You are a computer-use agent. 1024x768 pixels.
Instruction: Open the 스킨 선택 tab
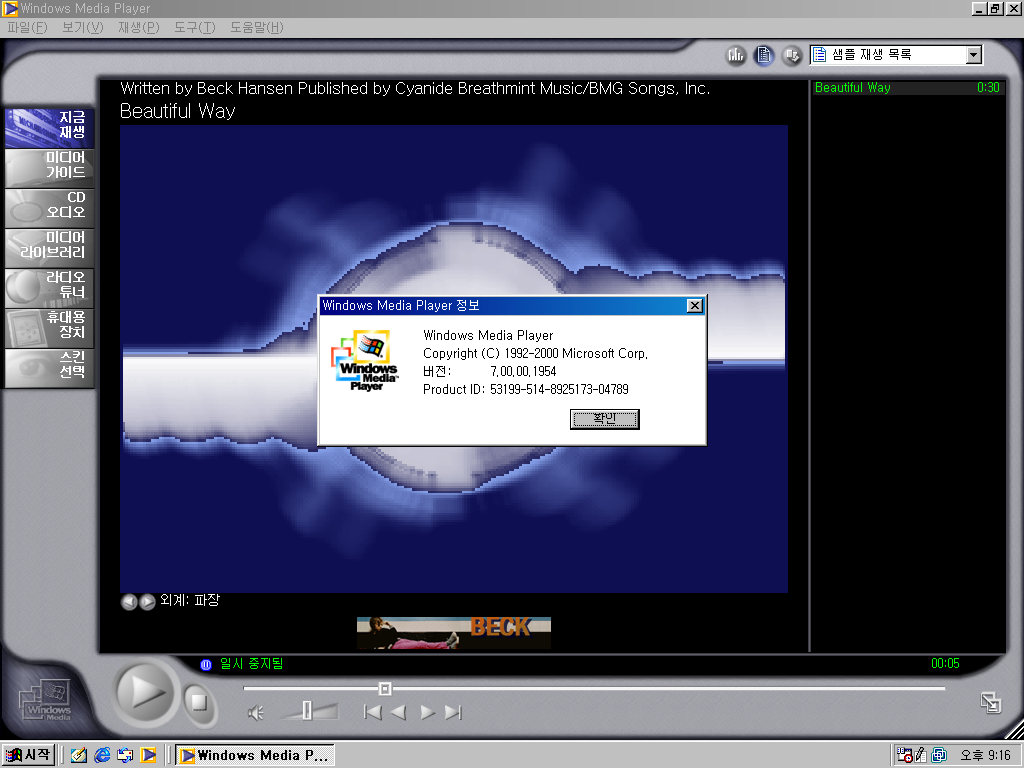50,367
